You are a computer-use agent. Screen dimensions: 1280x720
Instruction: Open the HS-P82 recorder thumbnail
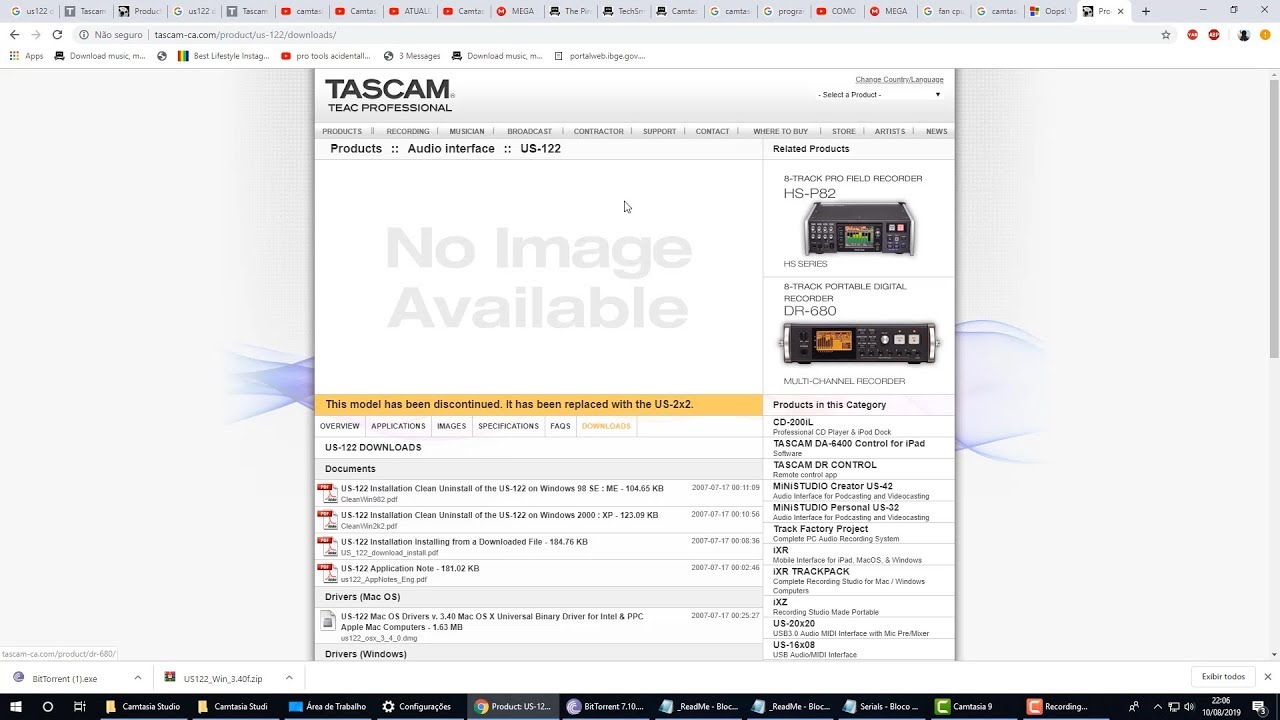(x=858, y=228)
